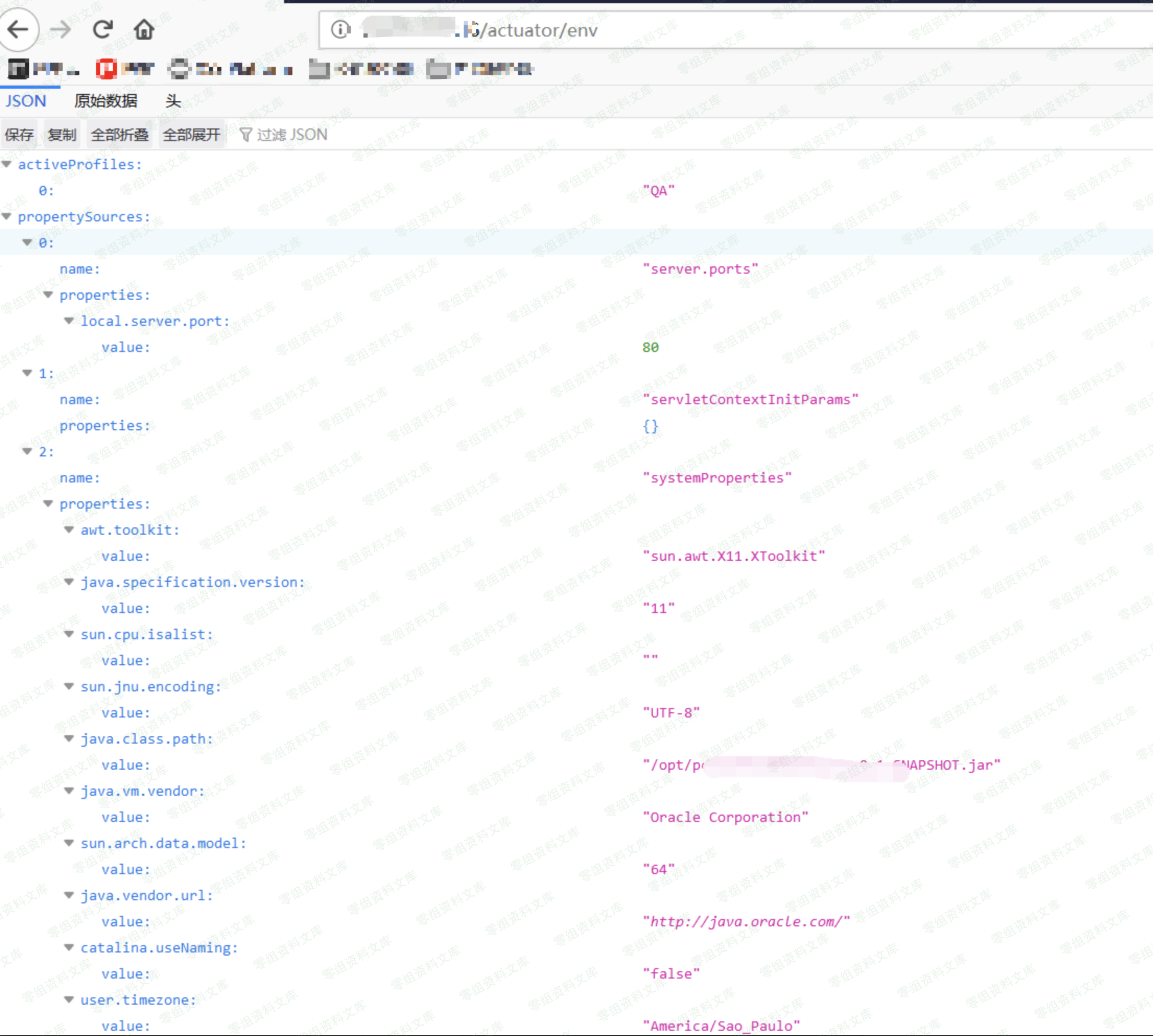Collapse the local.server.port entry

pyautogui.click(x=69, y=321)
